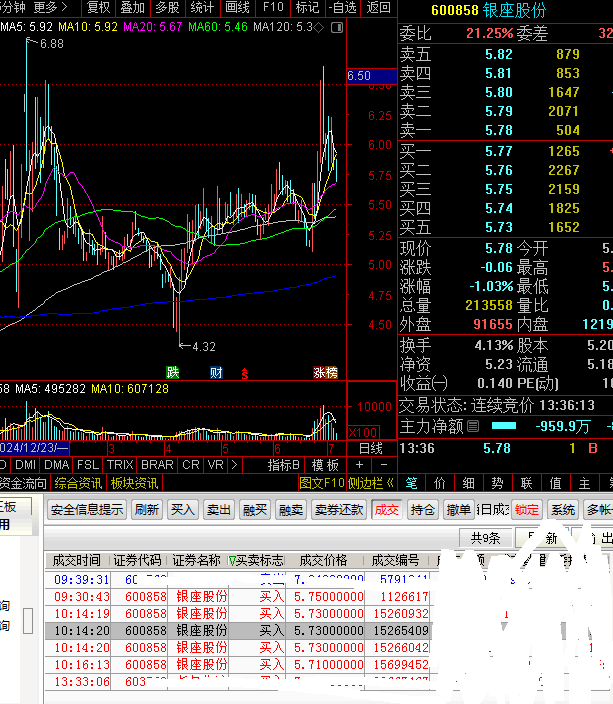The width and height of the screenshot is (613, 704).
Task: Click 多股 in chart toolbar
Action: pyautogui.click(x=167, y=7)
